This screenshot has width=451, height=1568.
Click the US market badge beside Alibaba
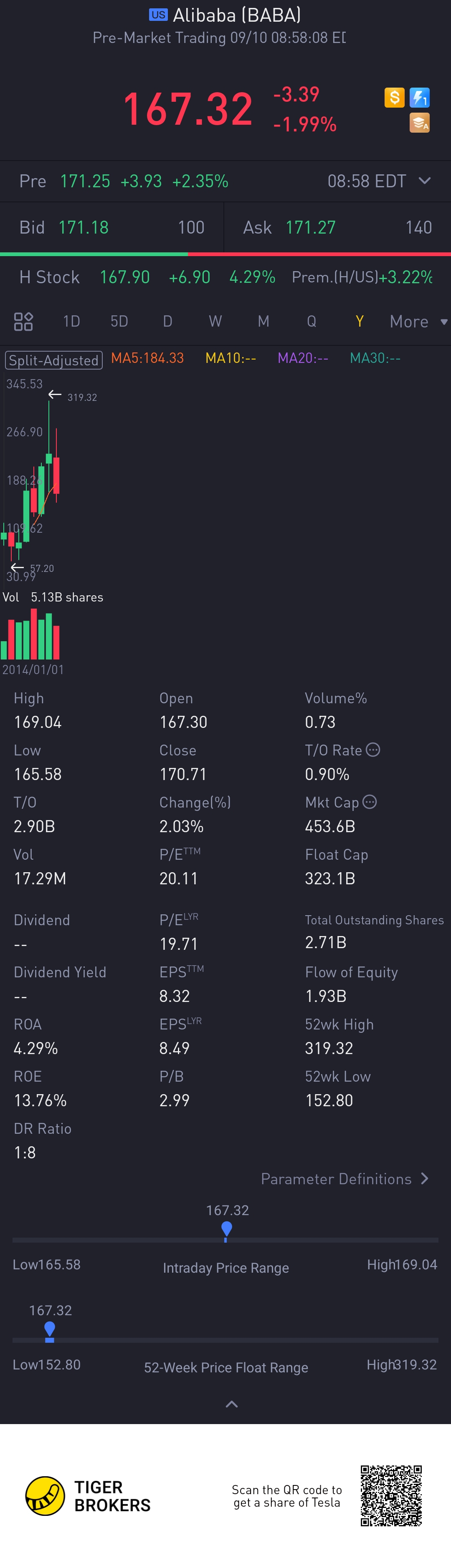158,15
